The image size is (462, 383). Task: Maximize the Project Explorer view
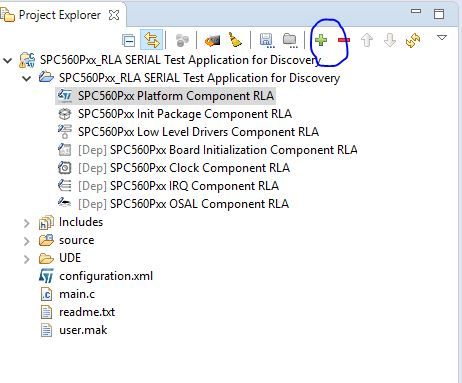coord(439,14)
